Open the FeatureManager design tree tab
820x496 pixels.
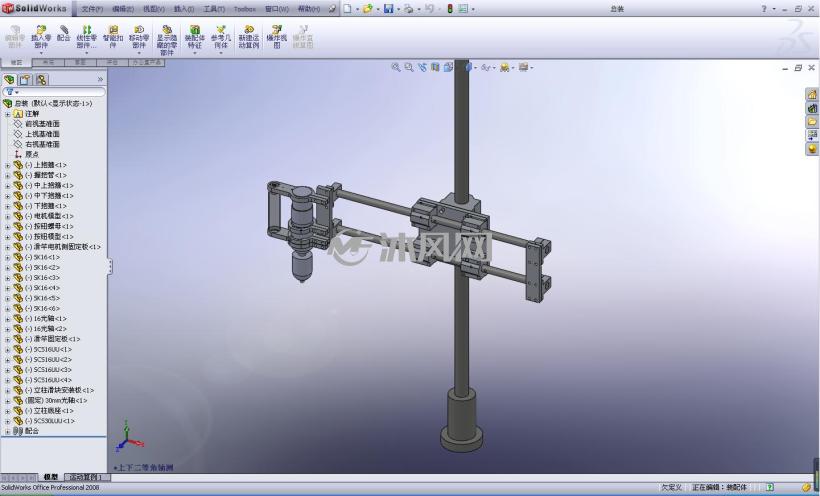9,80
